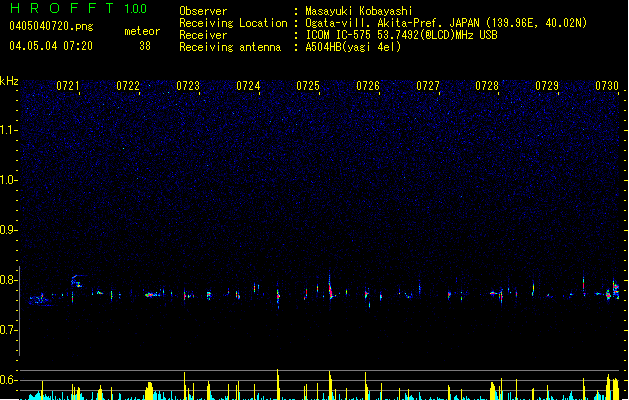The image size is (629, 400).
Task: Click the 0723 time marker
Action: tap(188, 86)
